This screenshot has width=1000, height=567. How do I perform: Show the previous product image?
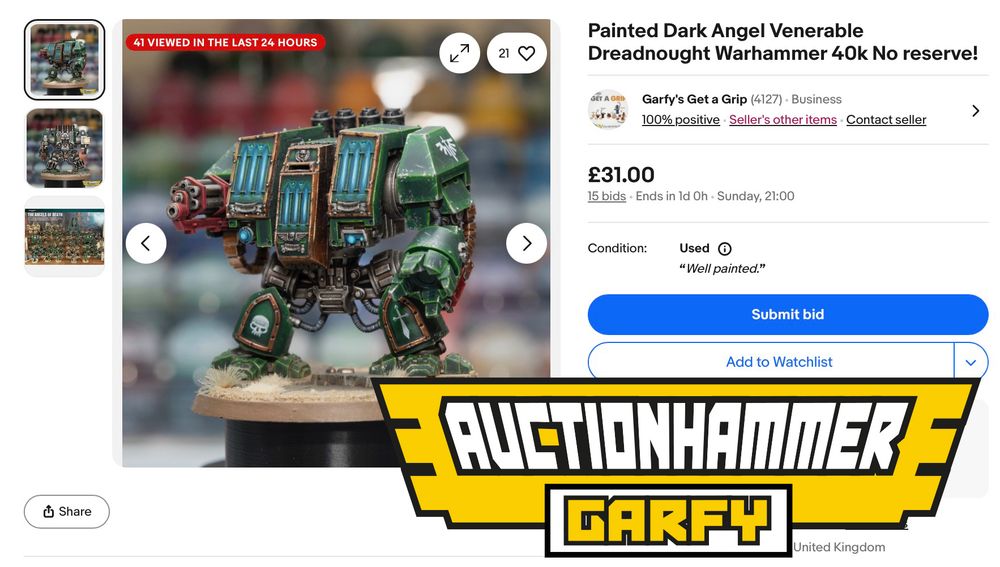(x=145, y=243)
